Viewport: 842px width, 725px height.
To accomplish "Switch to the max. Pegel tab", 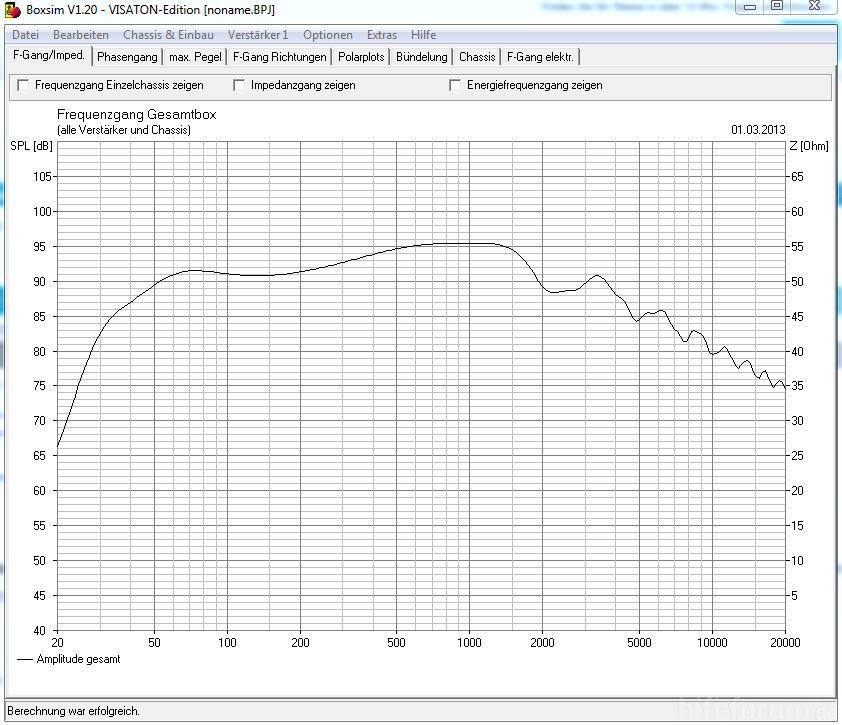I will point(195,57).
